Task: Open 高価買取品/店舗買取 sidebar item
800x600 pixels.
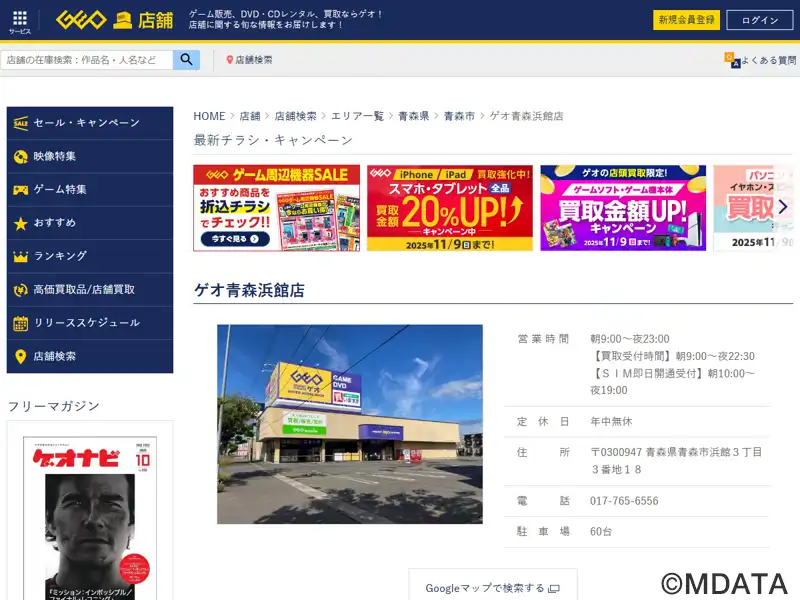Action: 90,290
